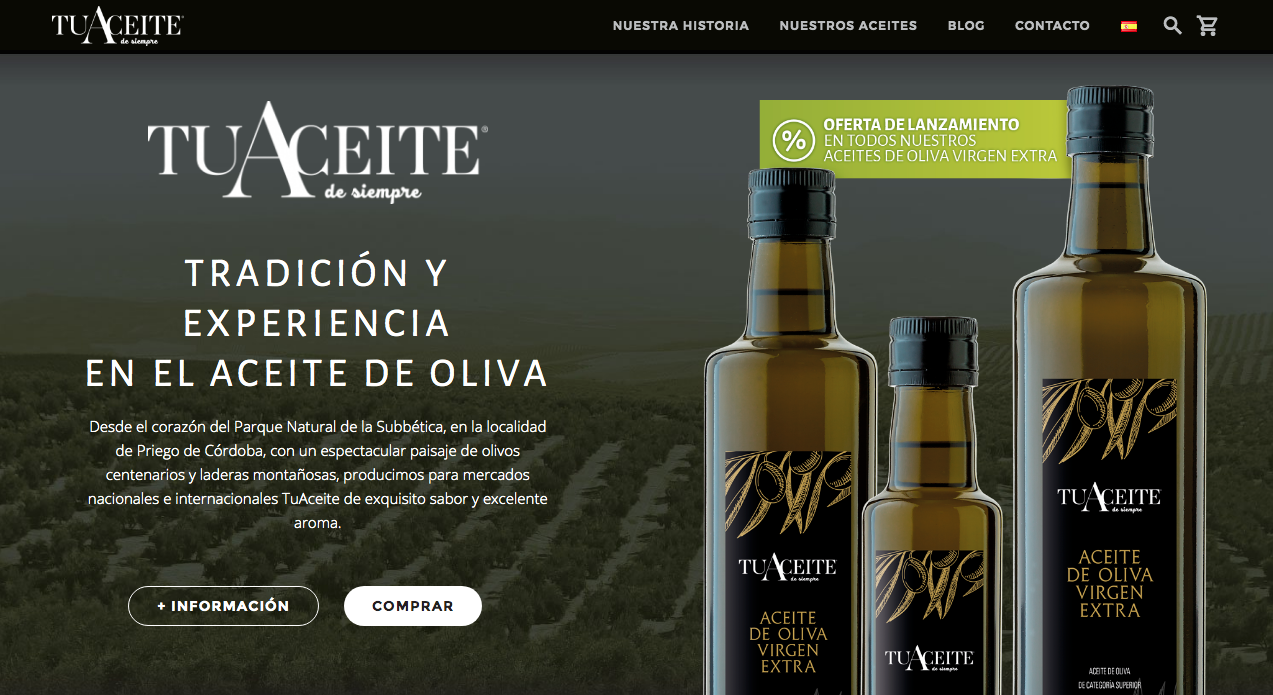This screenshot has height=695, width=1273.
Task: Click the TuAceite logo on right bottle label
Action: 1109,497
